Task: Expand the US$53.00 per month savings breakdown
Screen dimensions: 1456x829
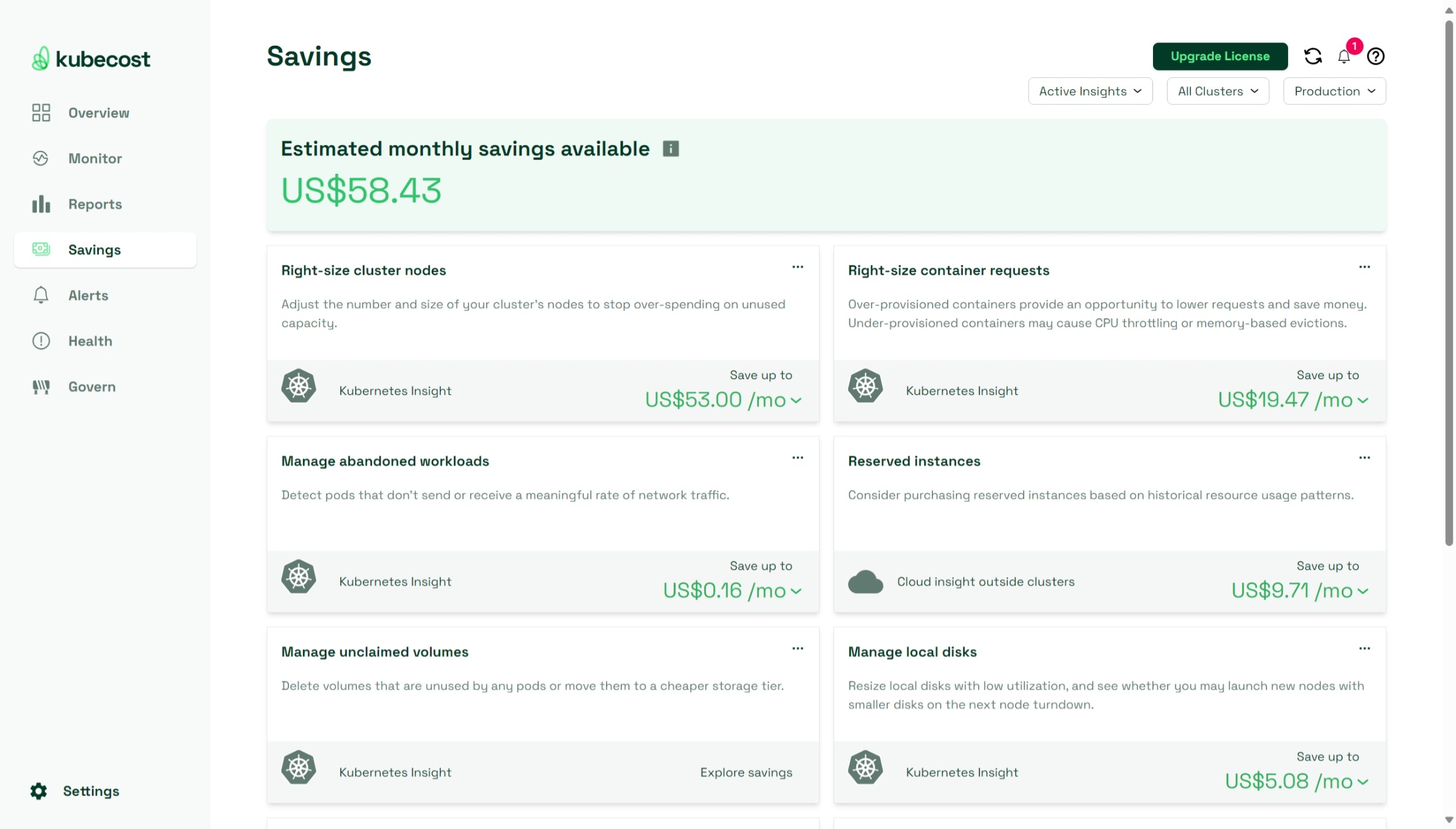Action: [796, 400]
